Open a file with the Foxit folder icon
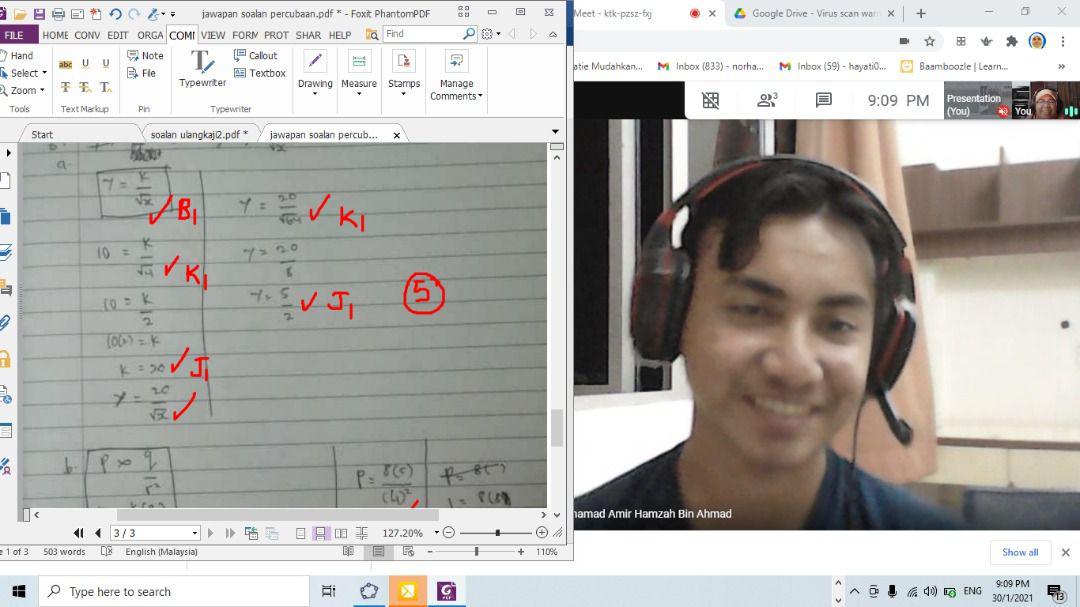Image resolution: width=1080 pixels, height=607 pixels. [20, 14]
